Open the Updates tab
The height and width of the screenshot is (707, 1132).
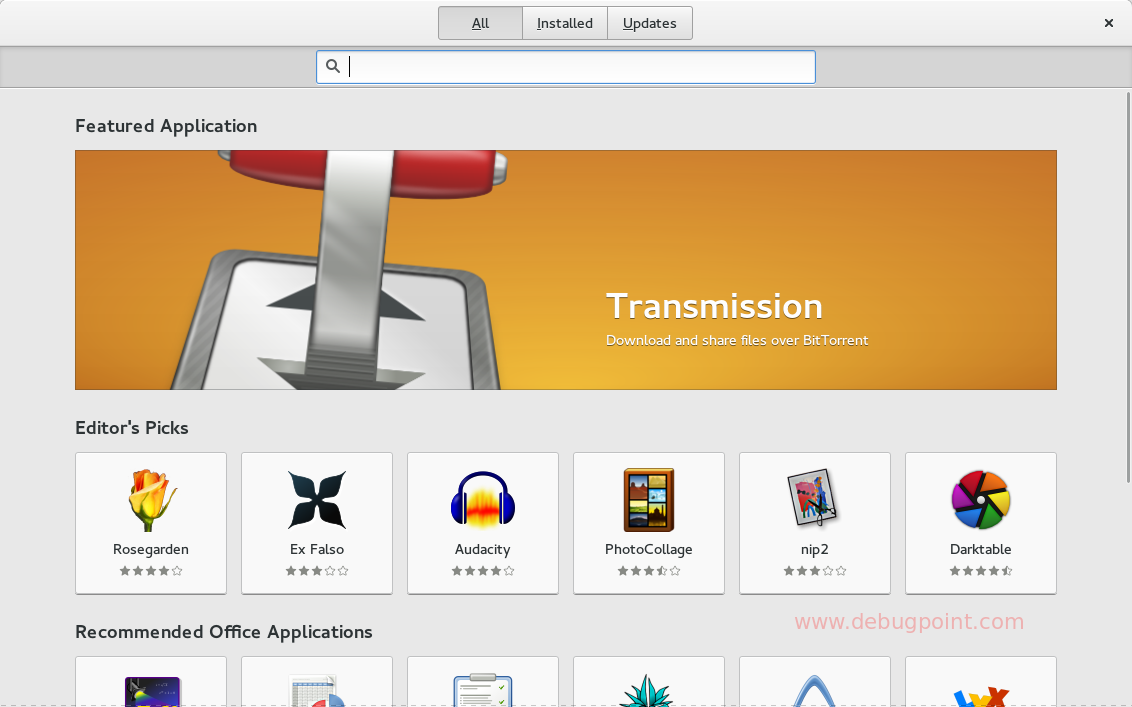pyautogui.click(x=650, y=23)
